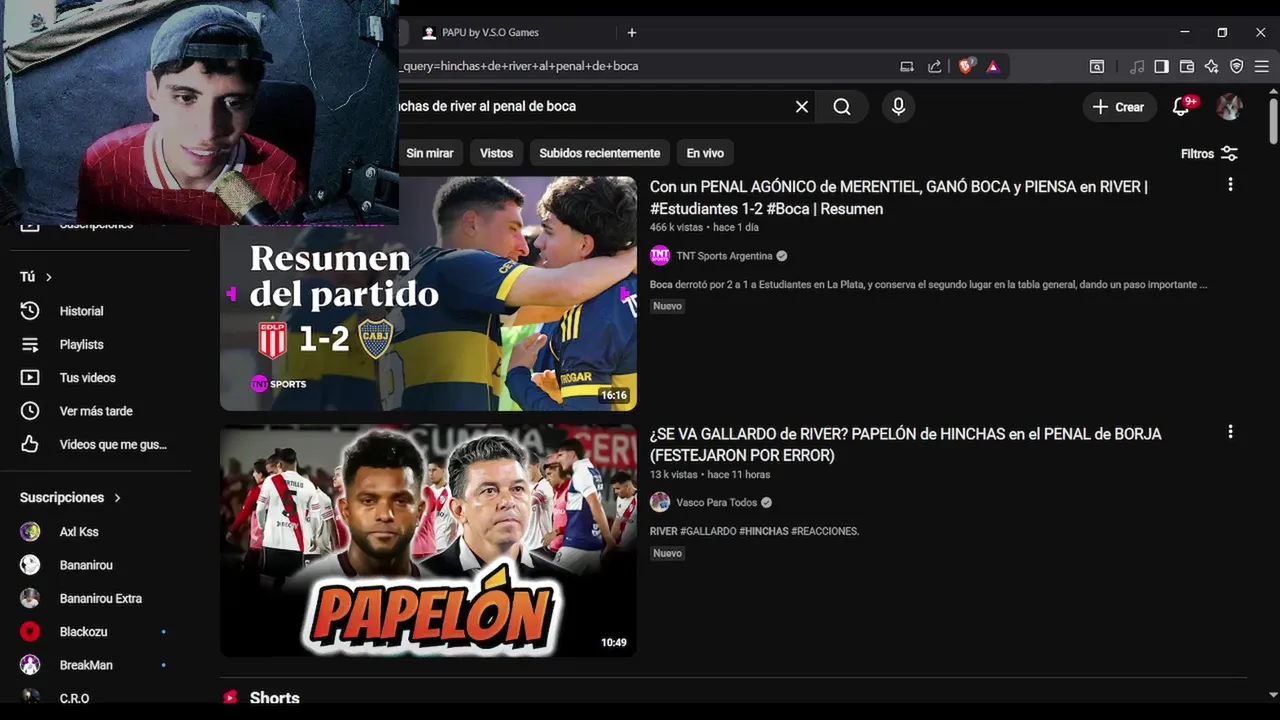Screen dimensions: 1280x720
Task: Visit the TNT Sports Argentina channel name
Action: (x=723, y=256)
